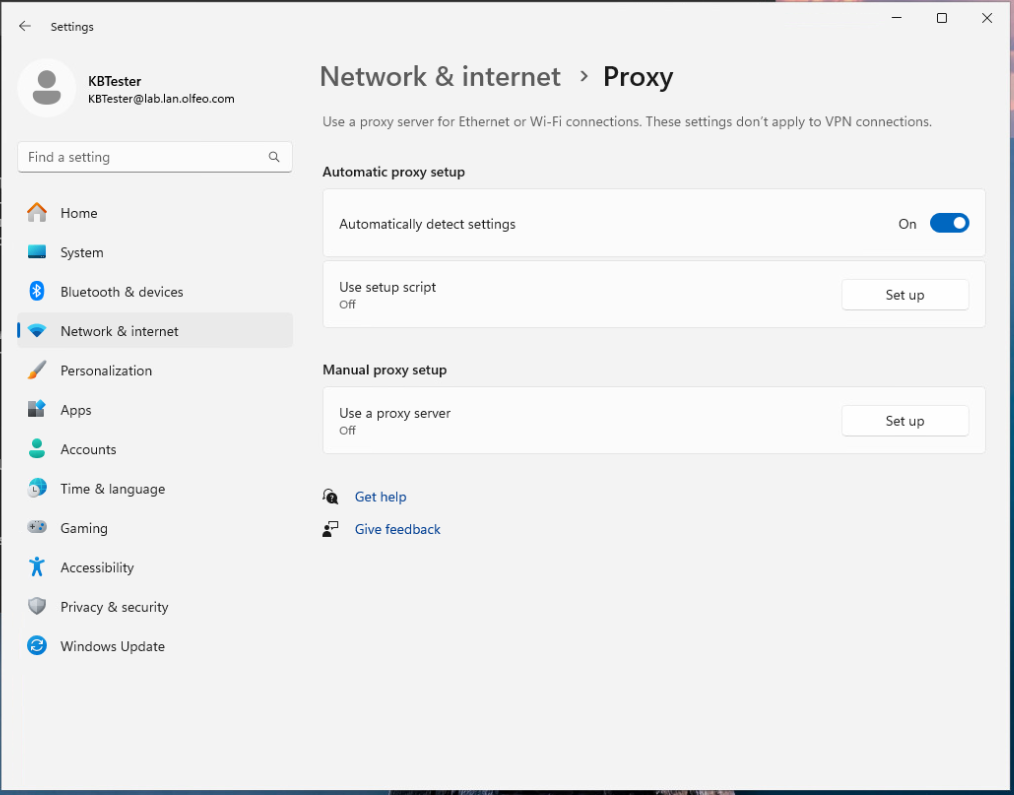This screenshot has height=795, width=1014.
Task: Open Privacy & security shield icon
Action: click(x=37, y=607)
